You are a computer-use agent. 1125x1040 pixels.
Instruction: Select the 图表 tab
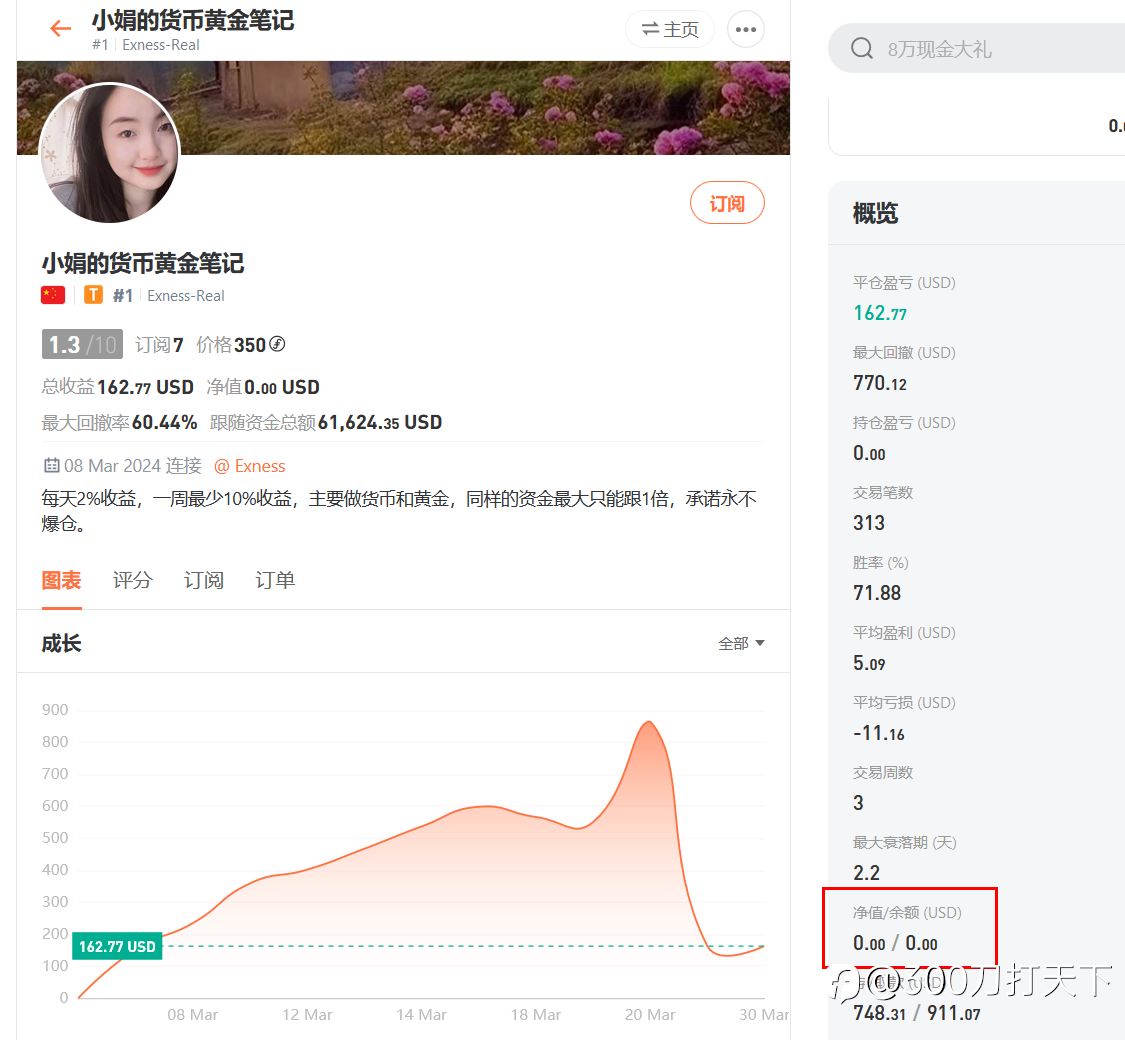62,580
